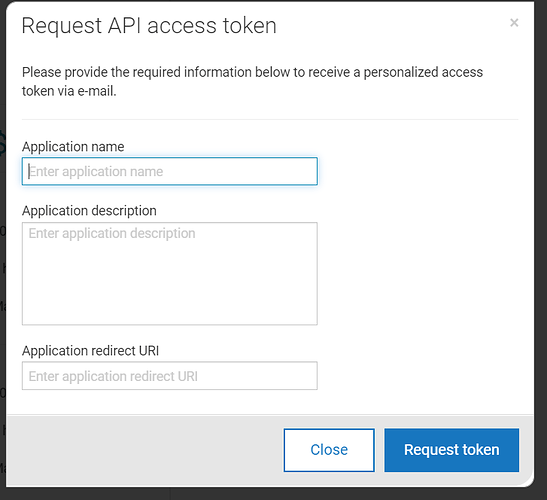This screenshot has height=500, width=547.
Task: Select the Application redirect URI field
Action: click(170, 376)
